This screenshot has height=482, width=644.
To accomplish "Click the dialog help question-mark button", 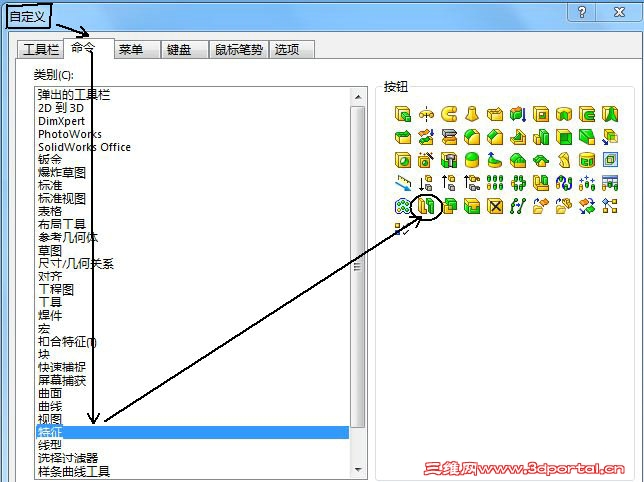I will pos(582,12).
